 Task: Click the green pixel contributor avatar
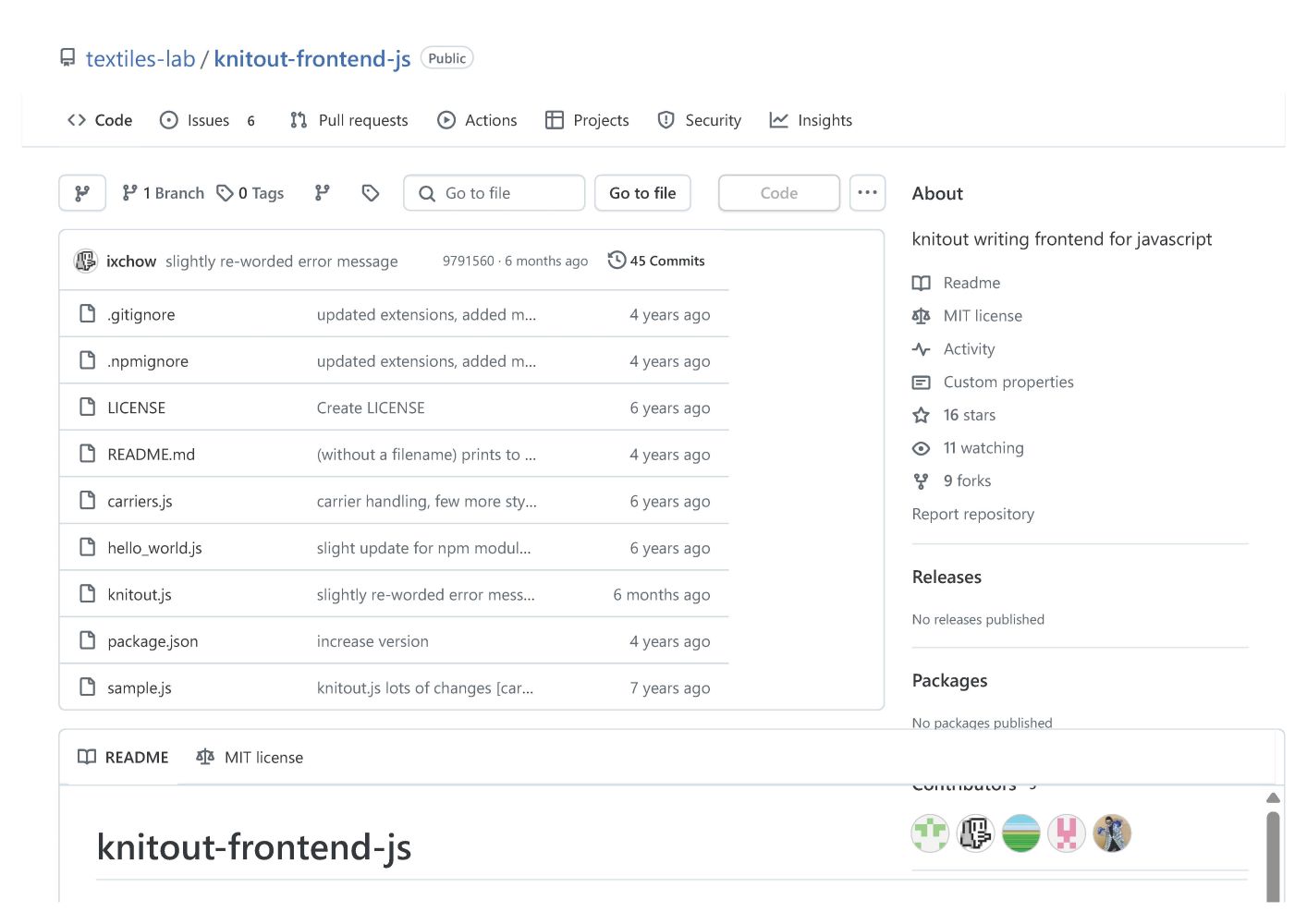coord(930,833)
